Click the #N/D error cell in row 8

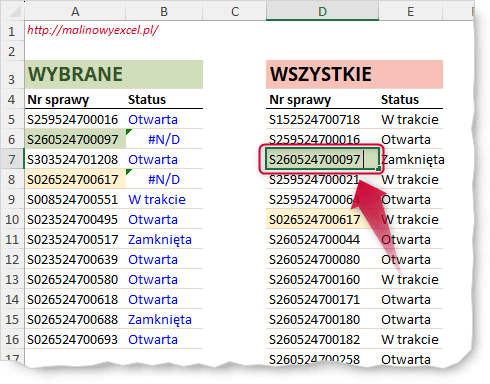[164, 179]
